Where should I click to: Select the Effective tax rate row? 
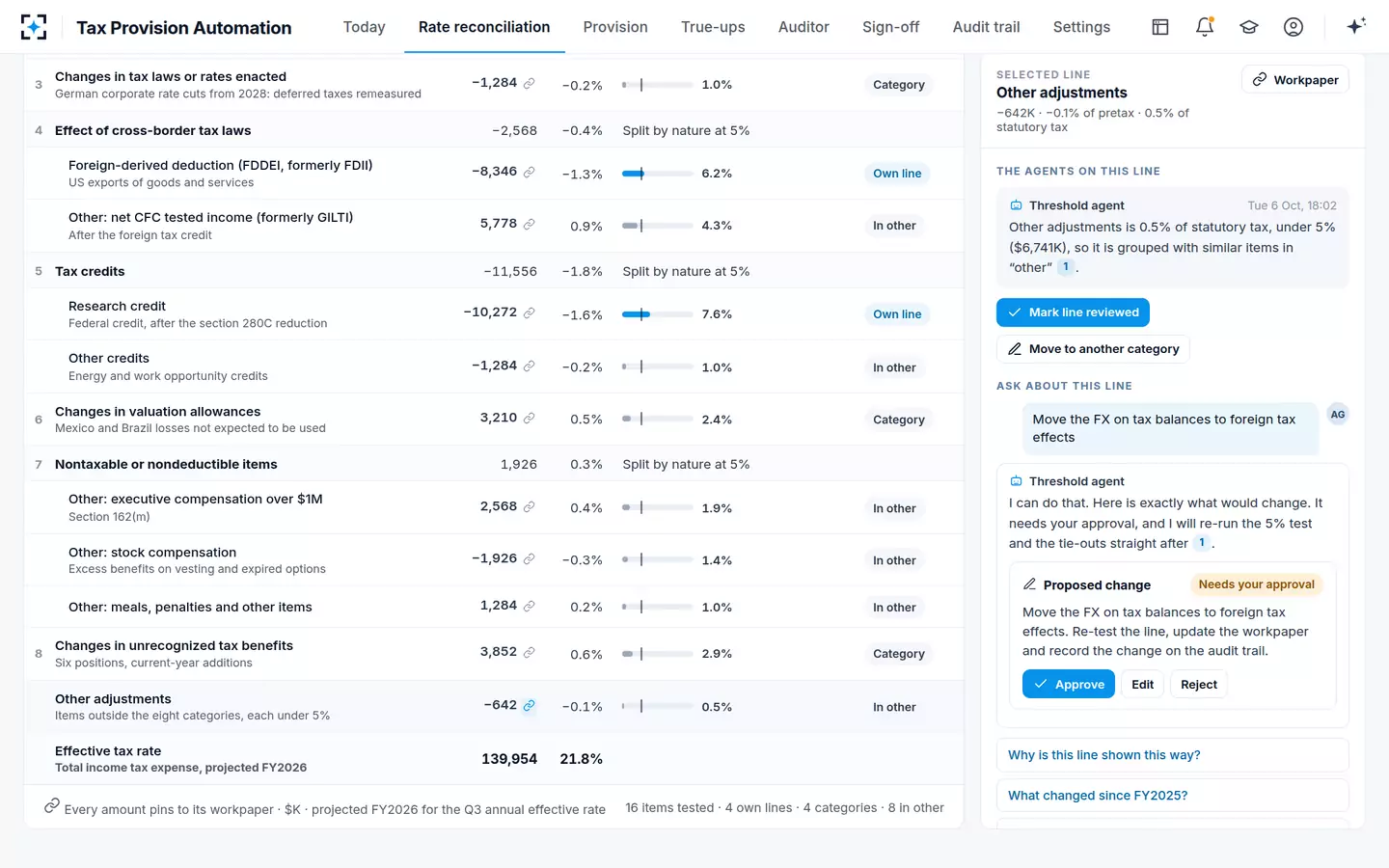click(494, 759)
